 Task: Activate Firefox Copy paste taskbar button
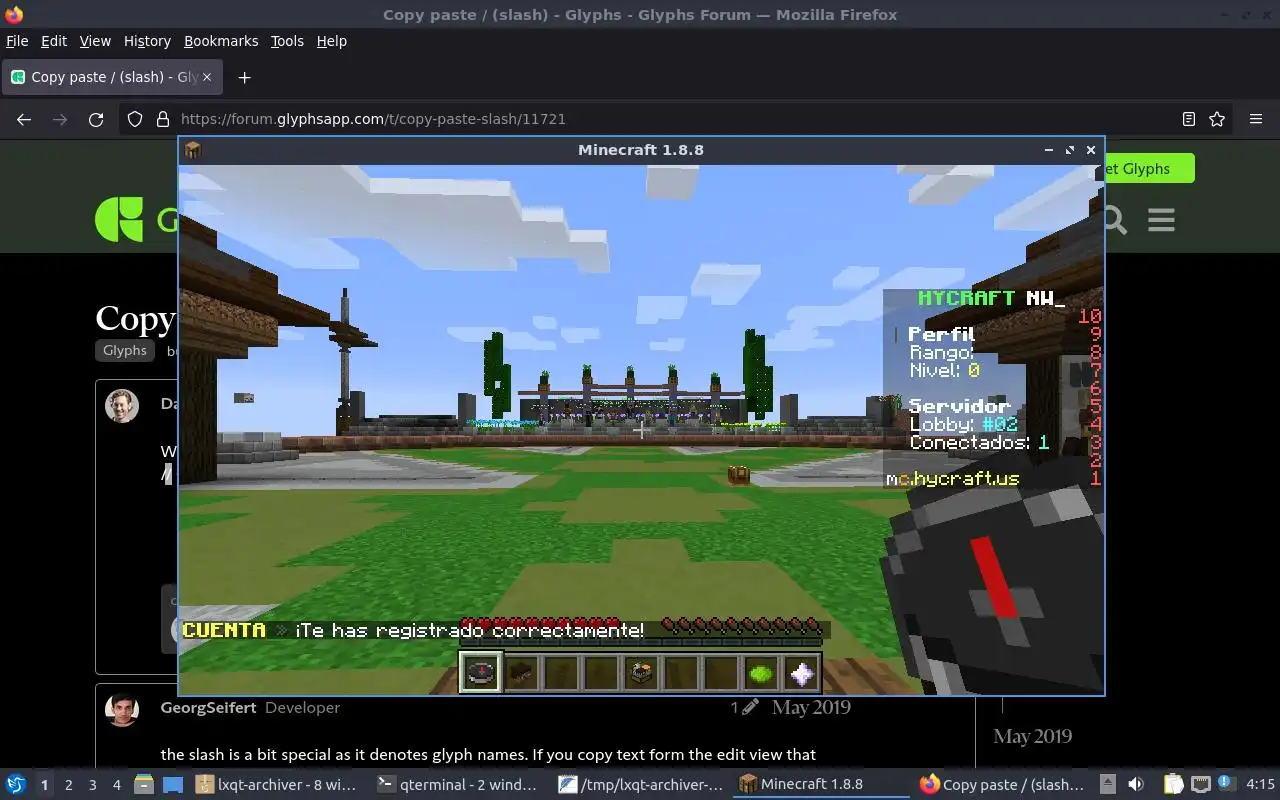coord(1003,784)
